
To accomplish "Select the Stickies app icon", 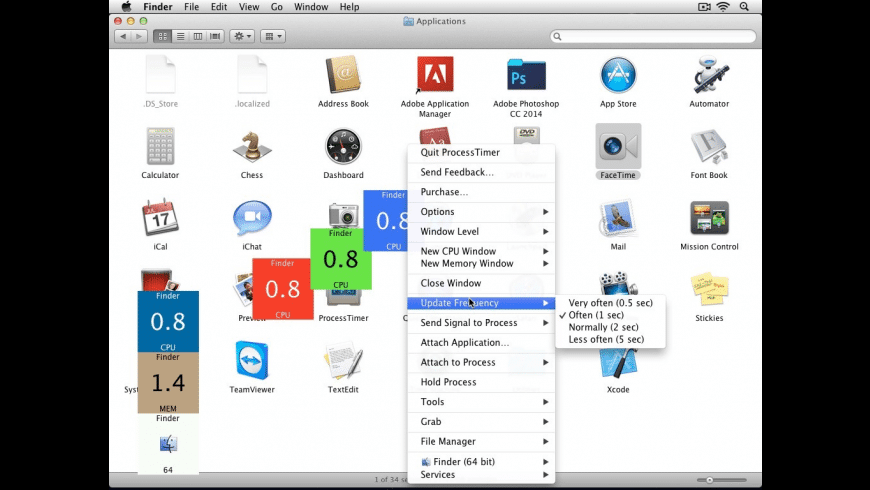I will click(709, 289).
